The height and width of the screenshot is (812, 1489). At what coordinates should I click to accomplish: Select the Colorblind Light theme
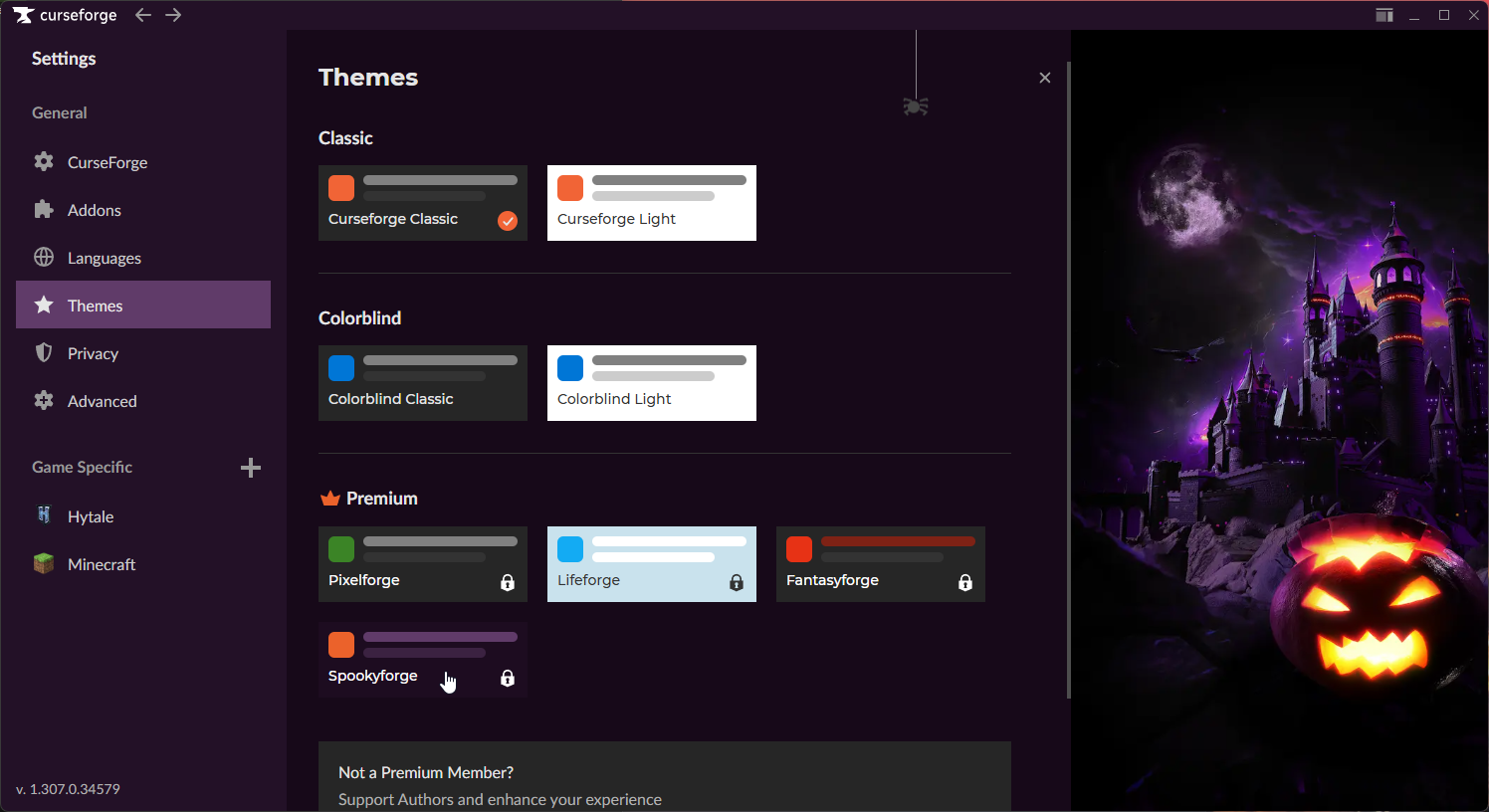coord(652,383)
